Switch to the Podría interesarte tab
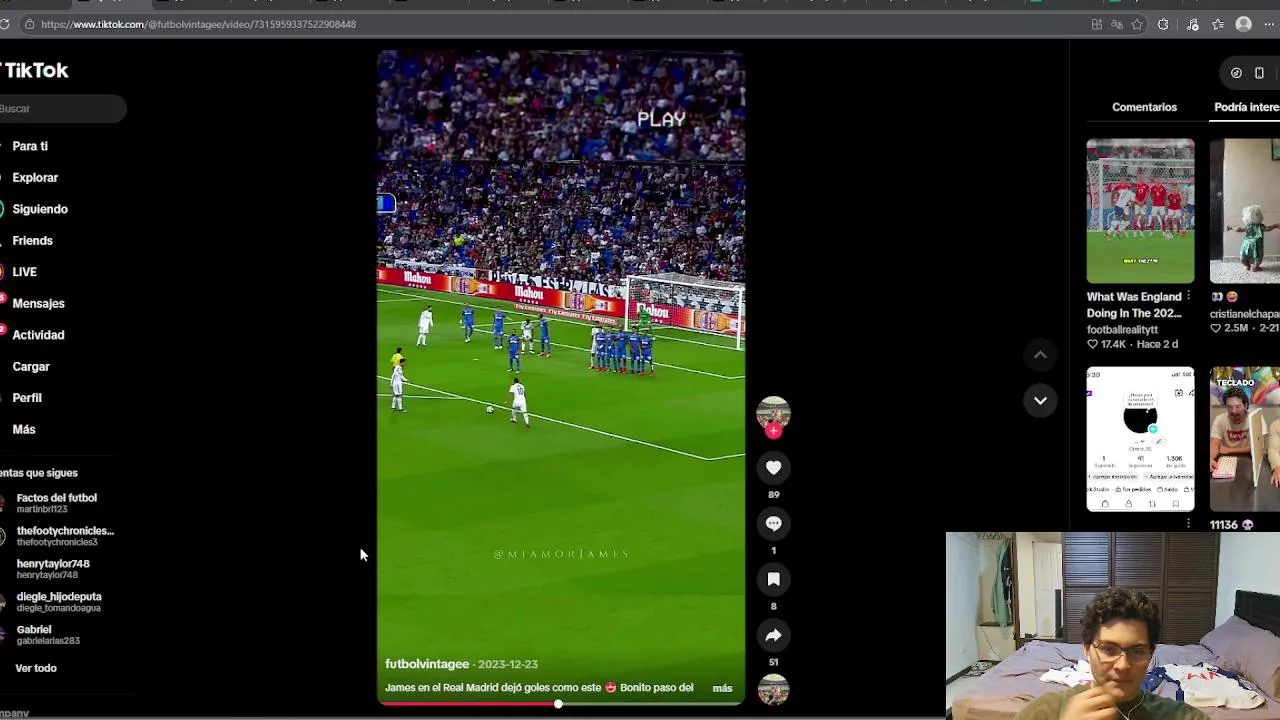Viewport: 1280px width, 720px height. click(1246, 107)
